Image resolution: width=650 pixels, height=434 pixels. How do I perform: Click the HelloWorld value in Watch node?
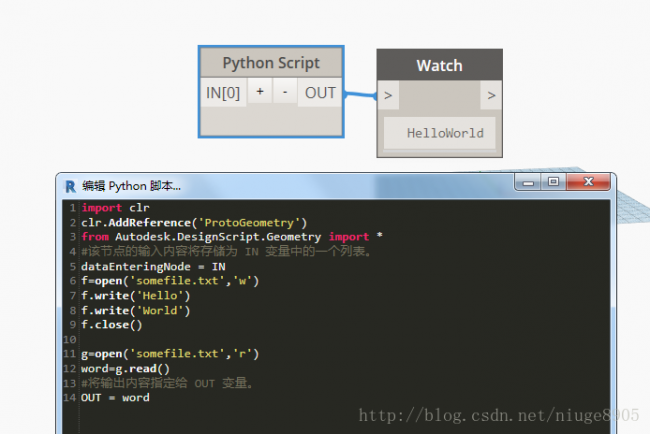444,133
